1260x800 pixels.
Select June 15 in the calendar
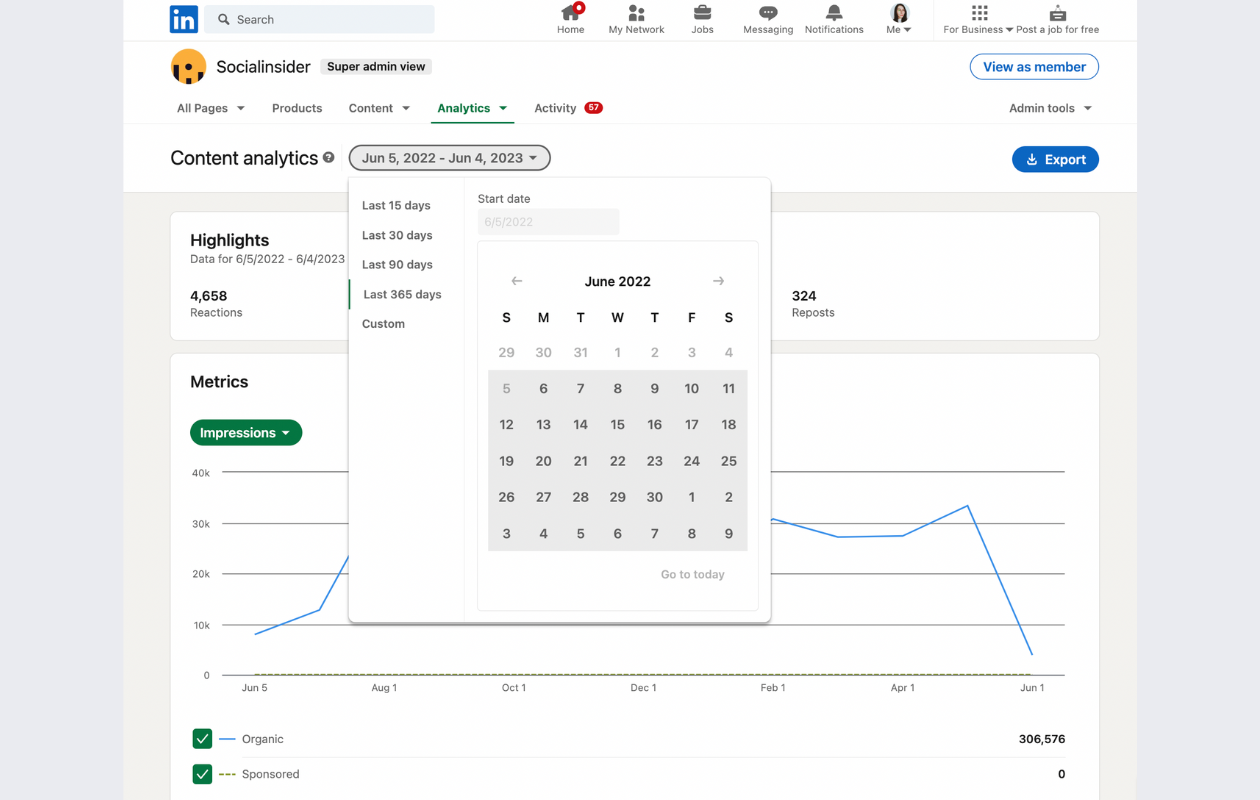tap(617, 425)
